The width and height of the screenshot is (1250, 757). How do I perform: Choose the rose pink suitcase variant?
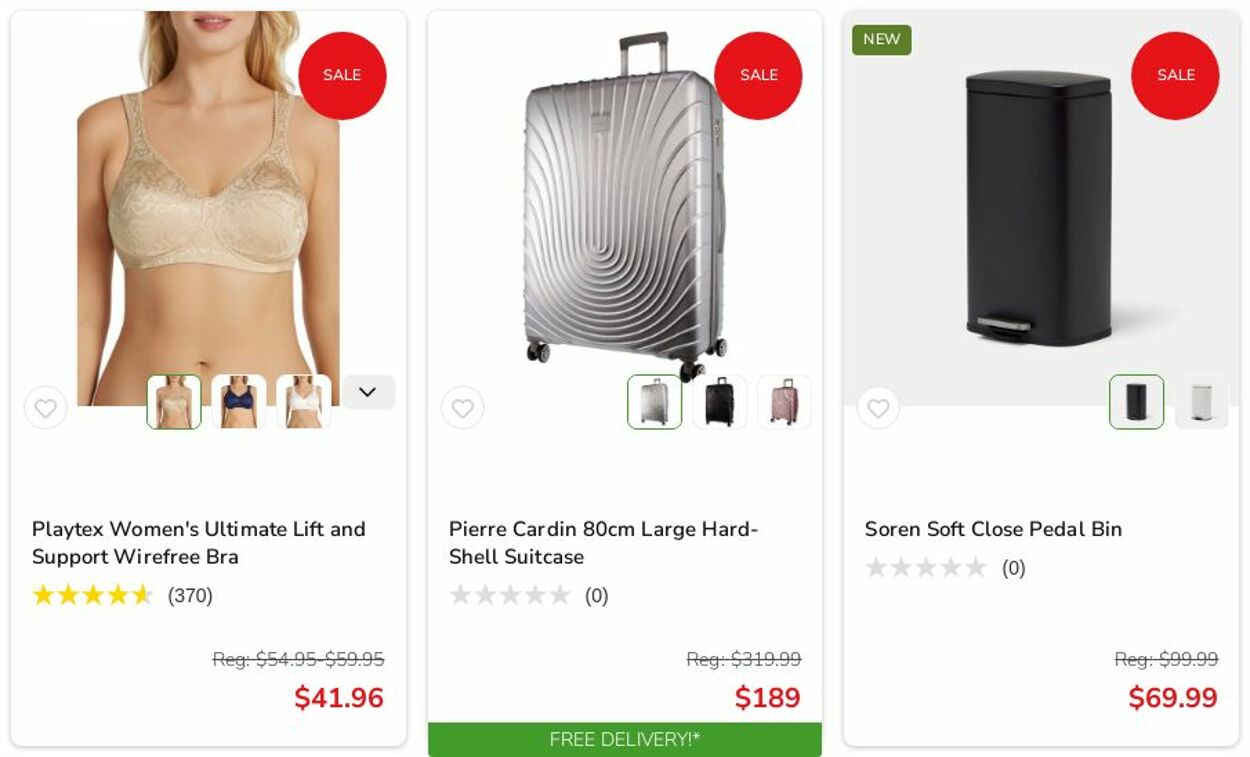pos(785,402)
